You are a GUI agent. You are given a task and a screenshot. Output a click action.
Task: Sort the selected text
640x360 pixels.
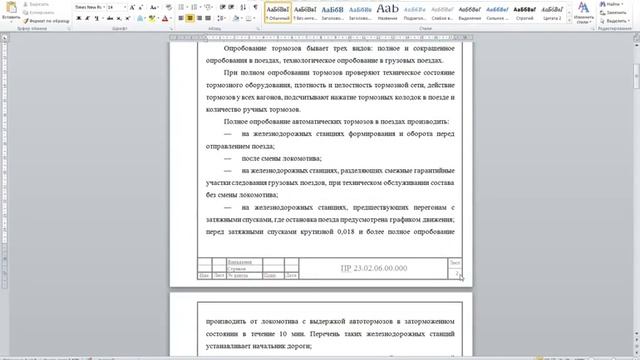pos(243,7)
